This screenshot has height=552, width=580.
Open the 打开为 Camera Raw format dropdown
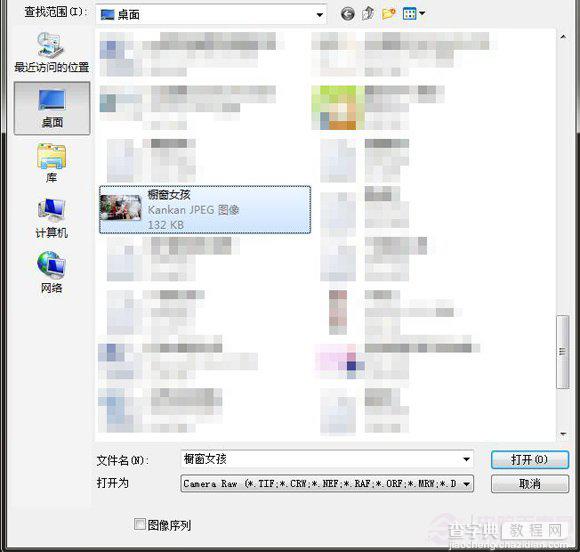(327, 484)
